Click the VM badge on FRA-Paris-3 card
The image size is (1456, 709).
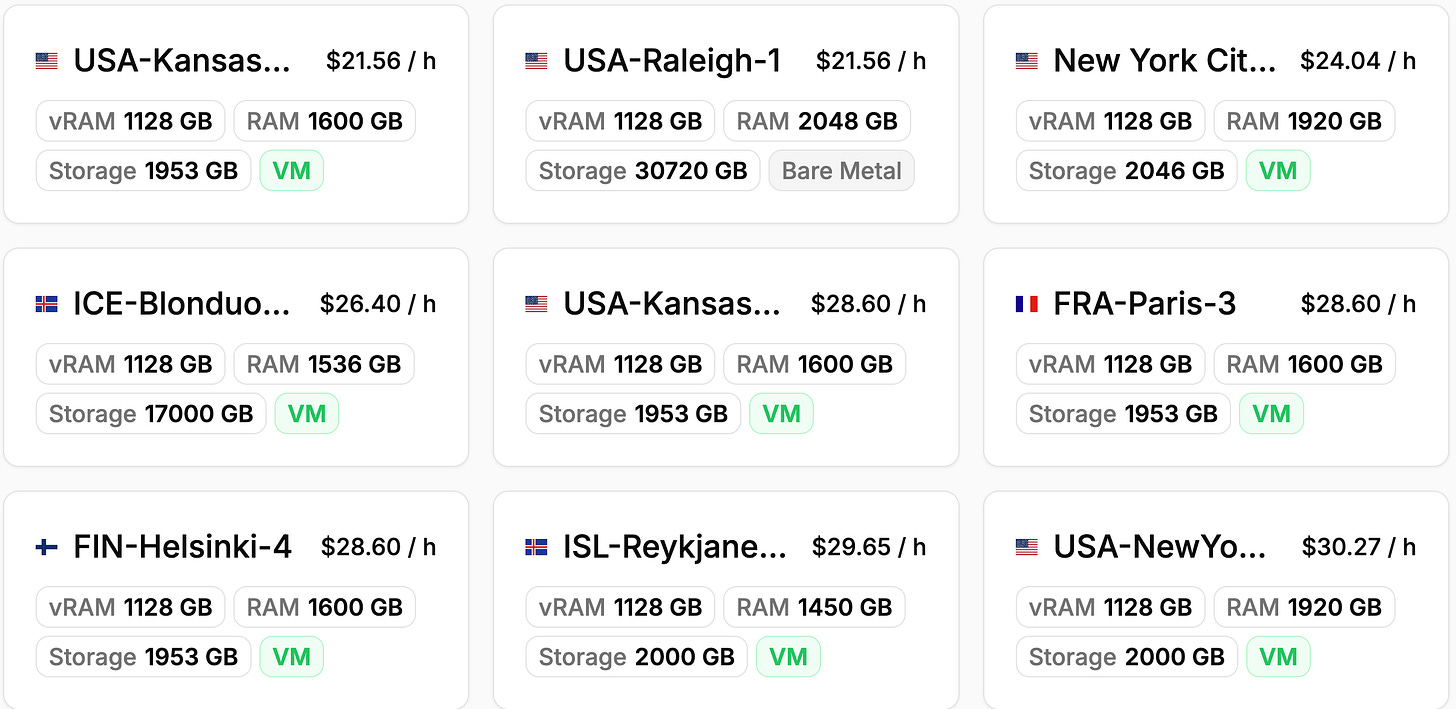click(1270, 414)
